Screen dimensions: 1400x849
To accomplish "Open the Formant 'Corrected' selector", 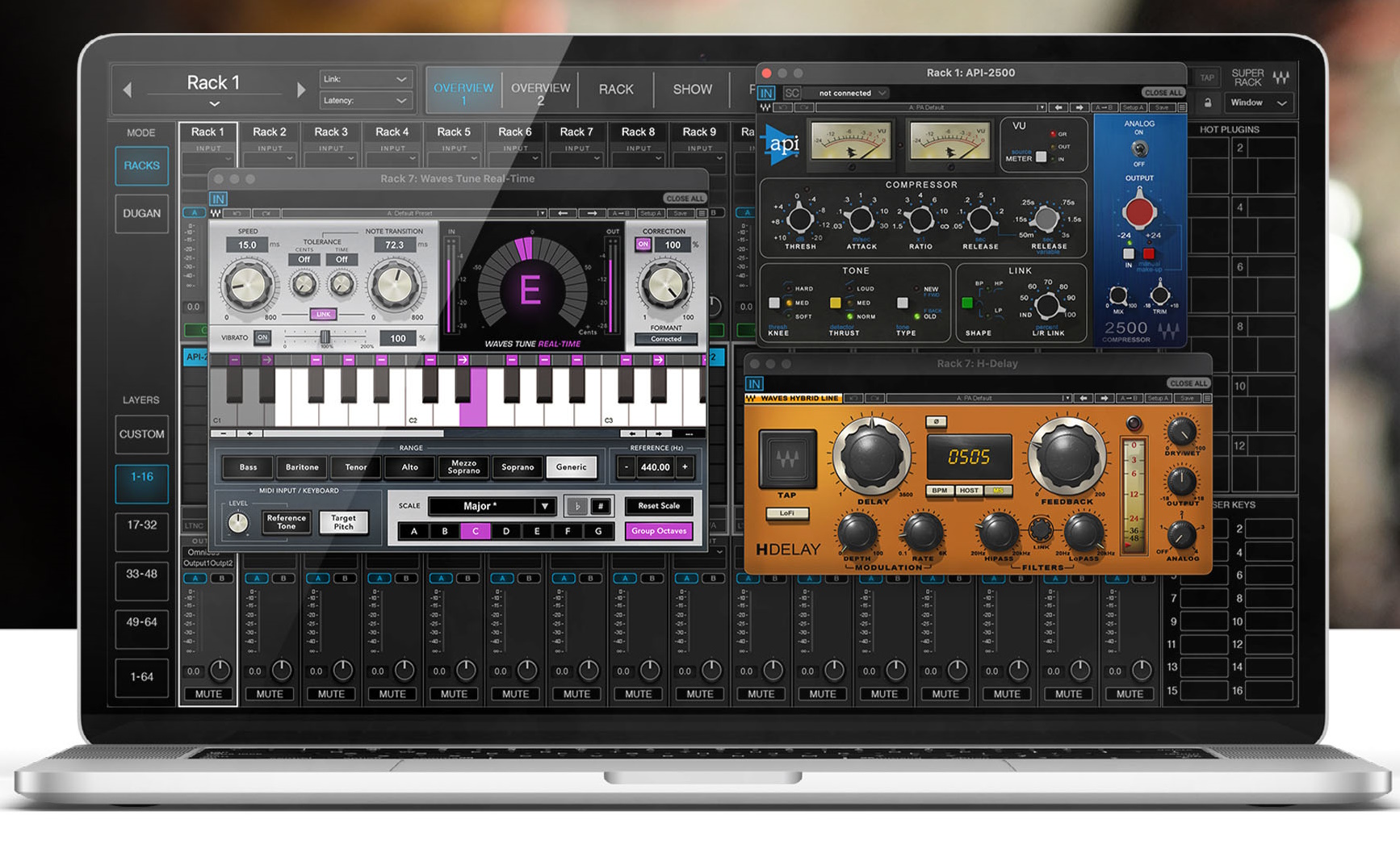I will coord(666,339).
